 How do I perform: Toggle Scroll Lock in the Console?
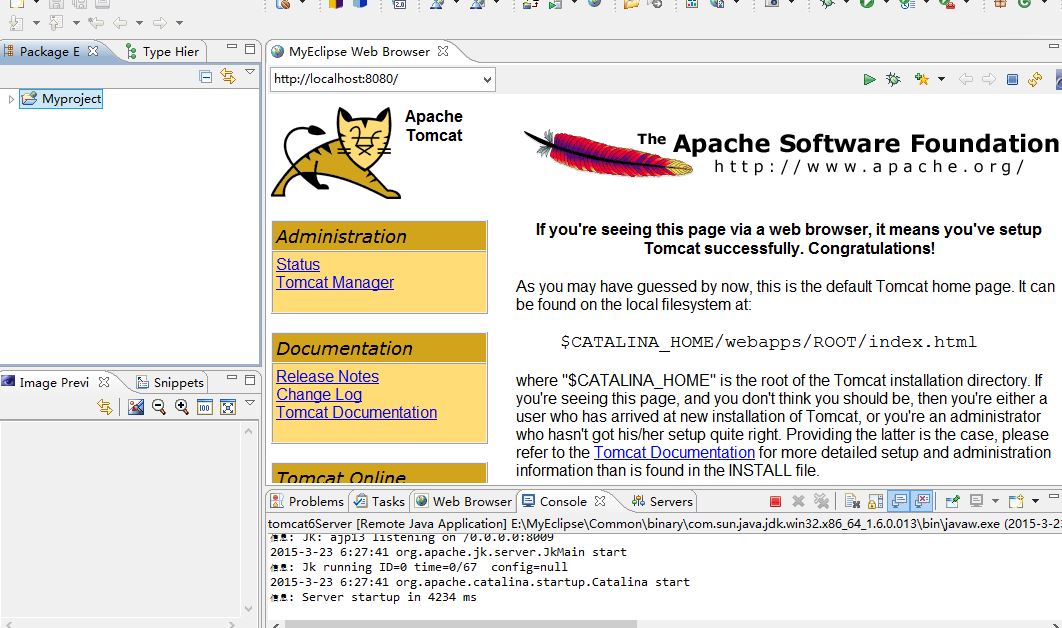tap(876, 501)
